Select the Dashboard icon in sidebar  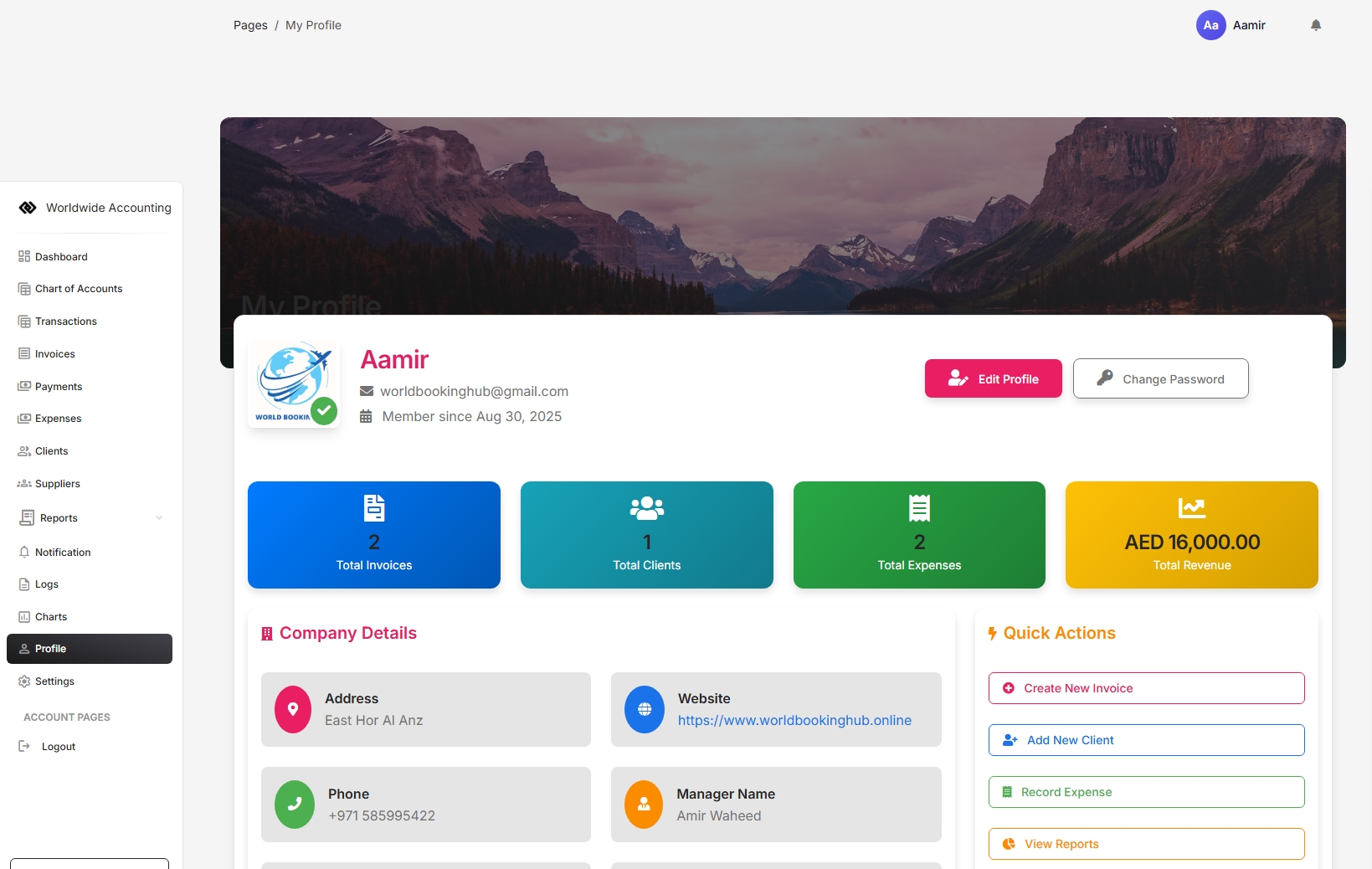pos(23,256)
